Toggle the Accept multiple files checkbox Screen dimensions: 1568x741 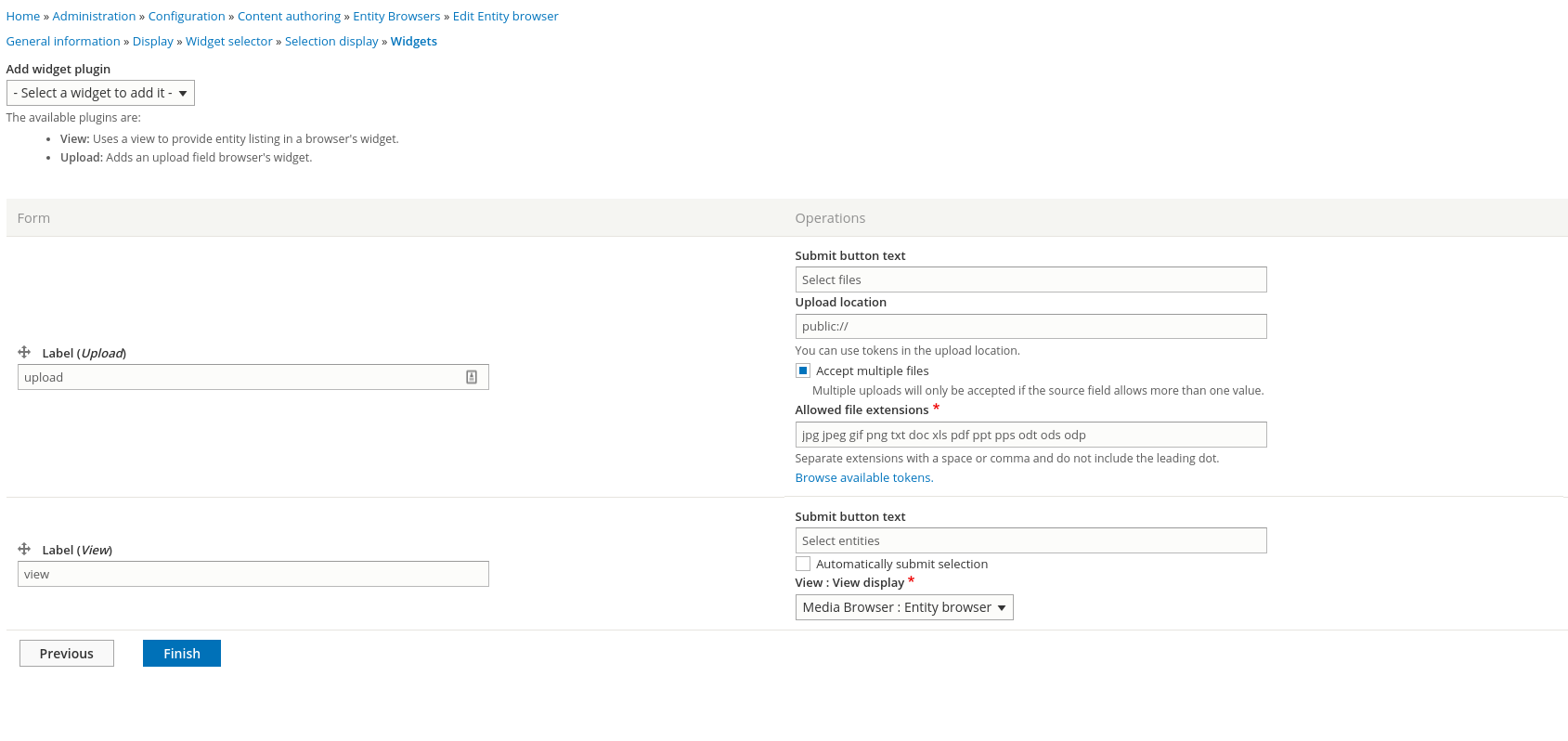[803, 370]
